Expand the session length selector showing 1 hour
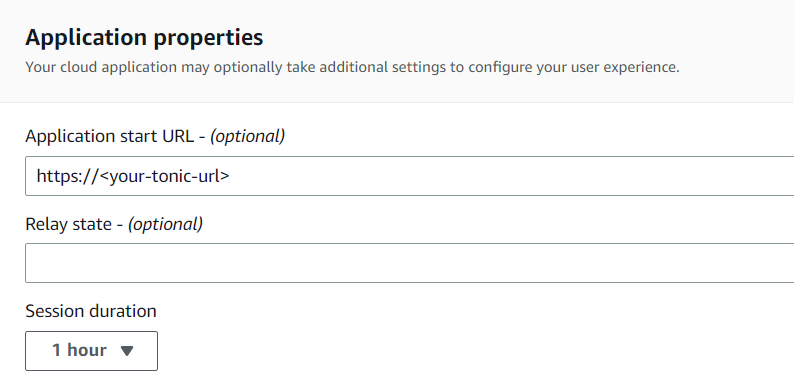Viewport: 794px width, 387px height. 91,351
